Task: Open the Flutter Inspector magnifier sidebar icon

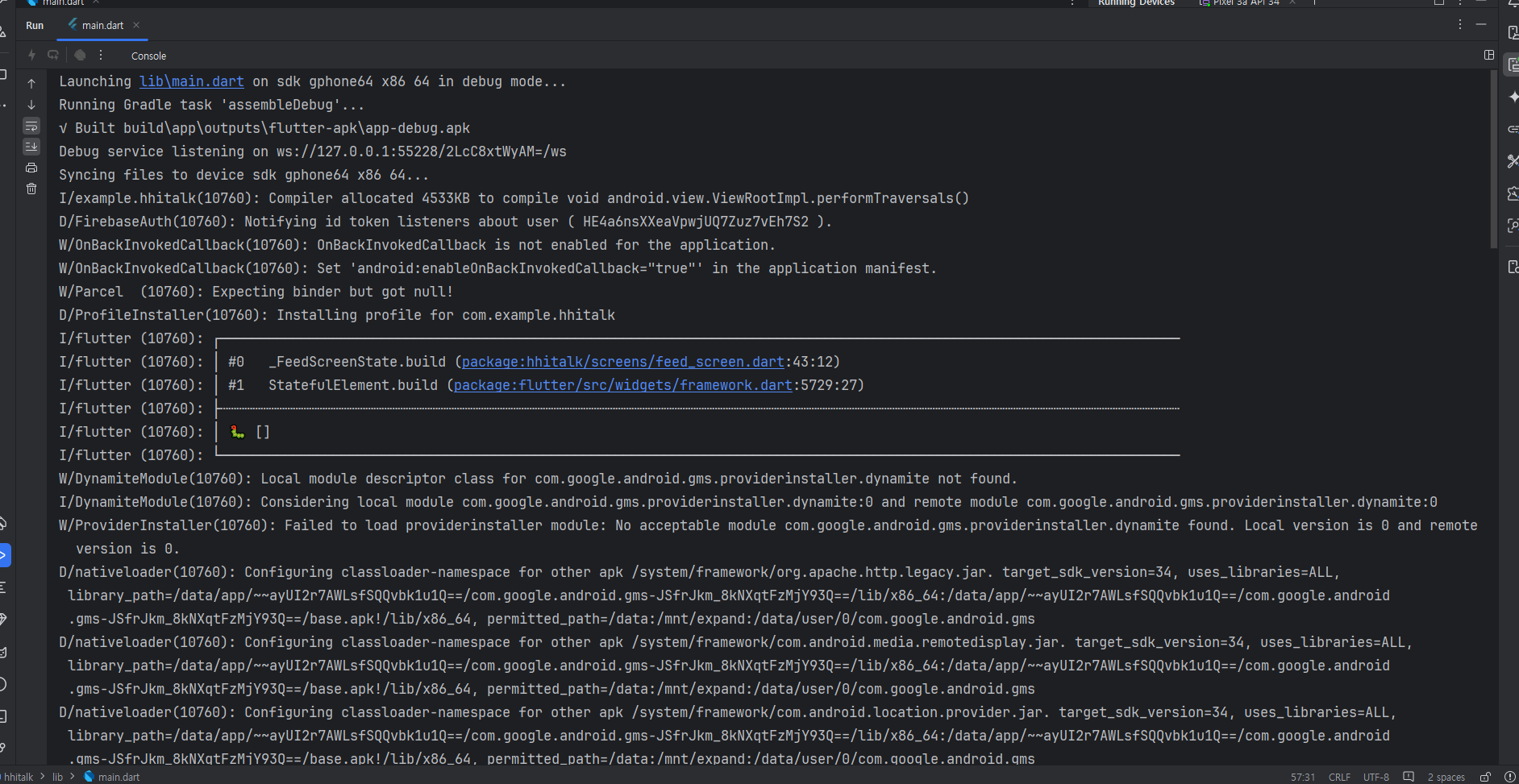Action: click(x=1513, y=226)
